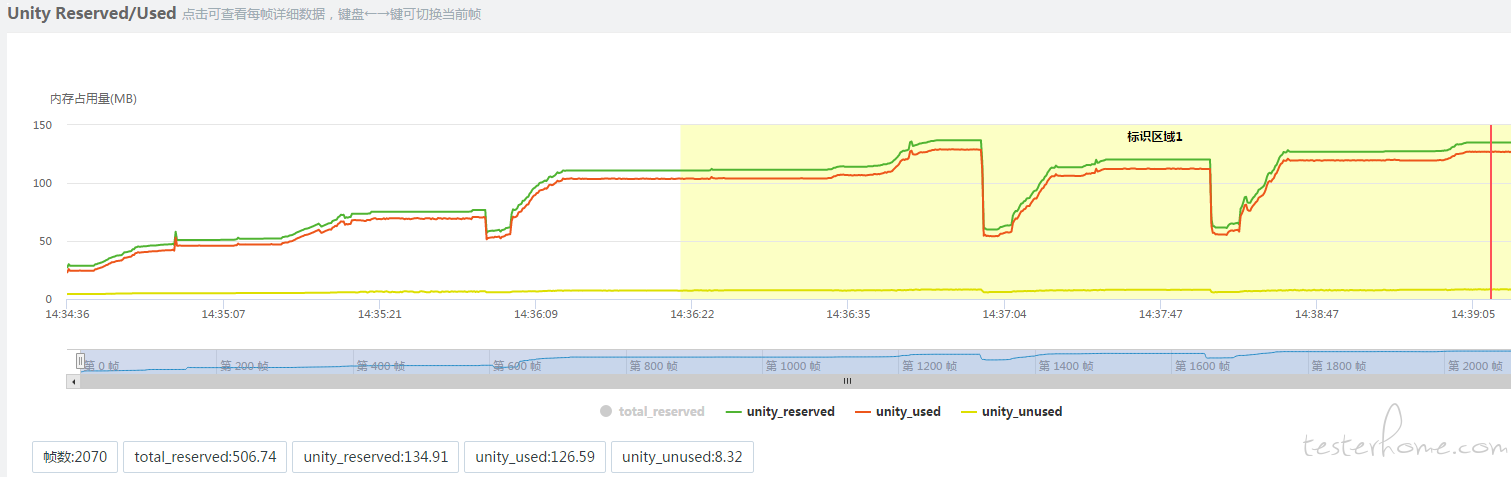Click 第 1000 帧 in the navigator
The height and width of the screenshot is (477, 1511).
[794, 366]
